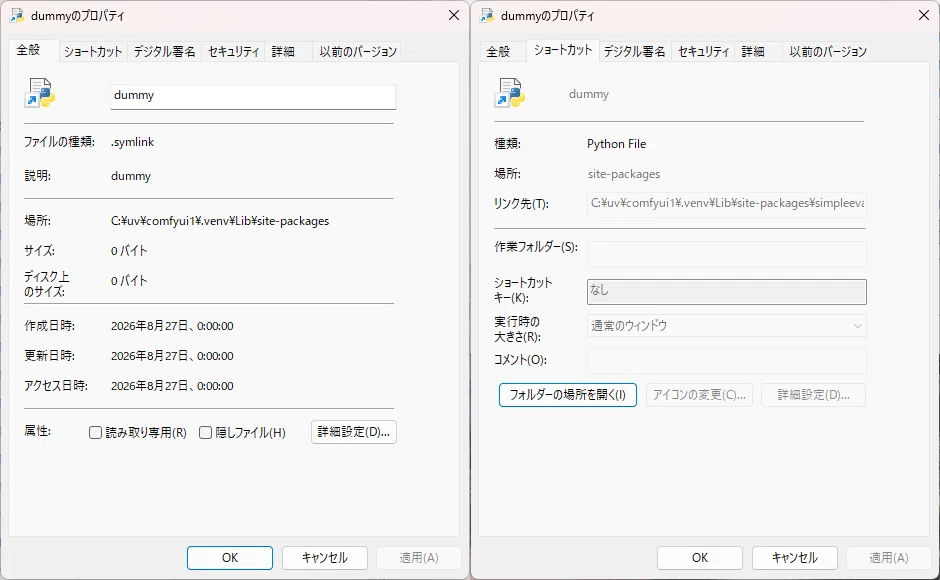
Task: Click OK in the left properties window
Action: coord(230,558)
